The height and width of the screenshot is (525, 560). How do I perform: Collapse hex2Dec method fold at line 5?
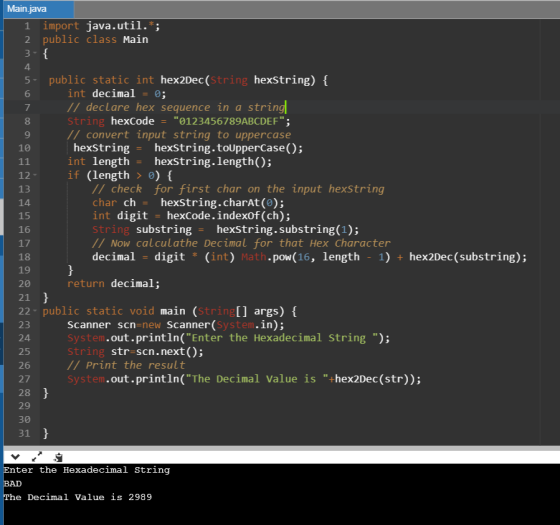pos(35,80)
